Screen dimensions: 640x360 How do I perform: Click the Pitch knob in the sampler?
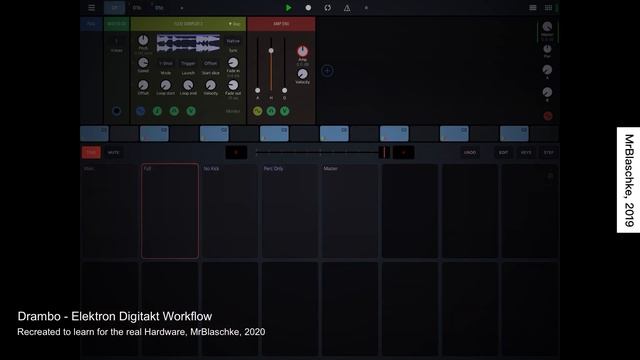tap(143, 40)
